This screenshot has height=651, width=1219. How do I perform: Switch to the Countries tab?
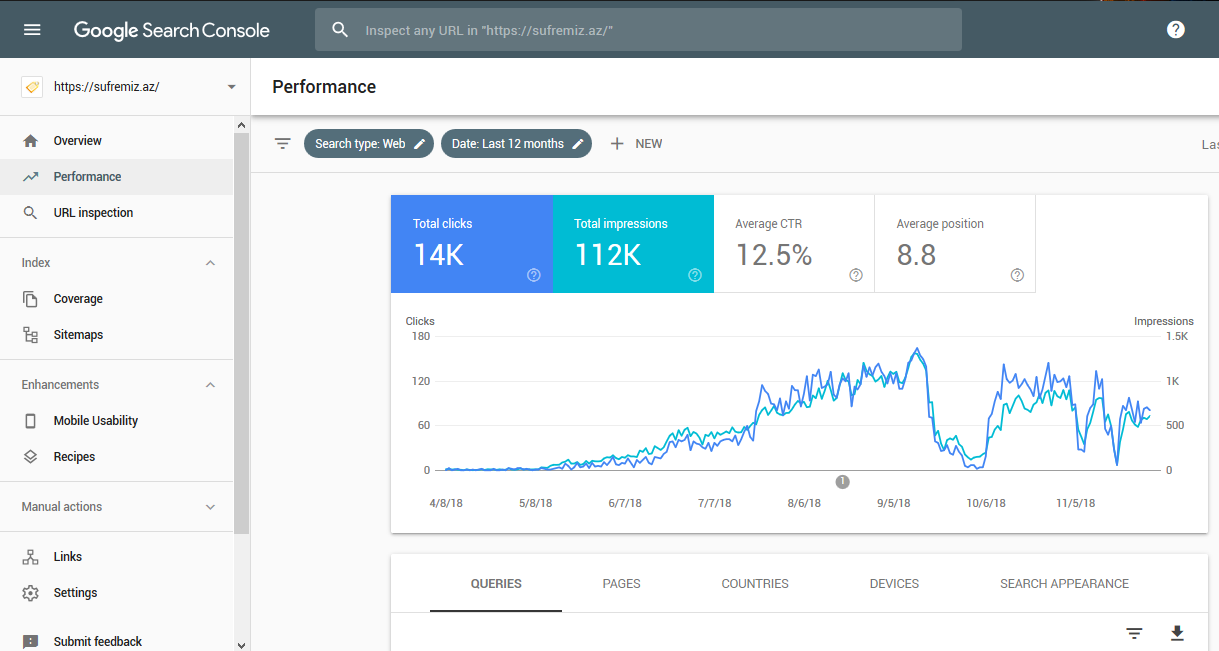click(755, 584)
